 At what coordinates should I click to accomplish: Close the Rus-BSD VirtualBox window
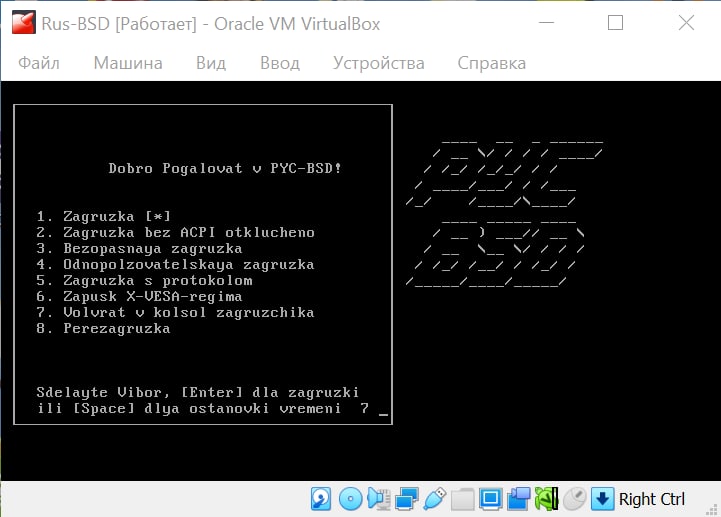coord(686,23)
